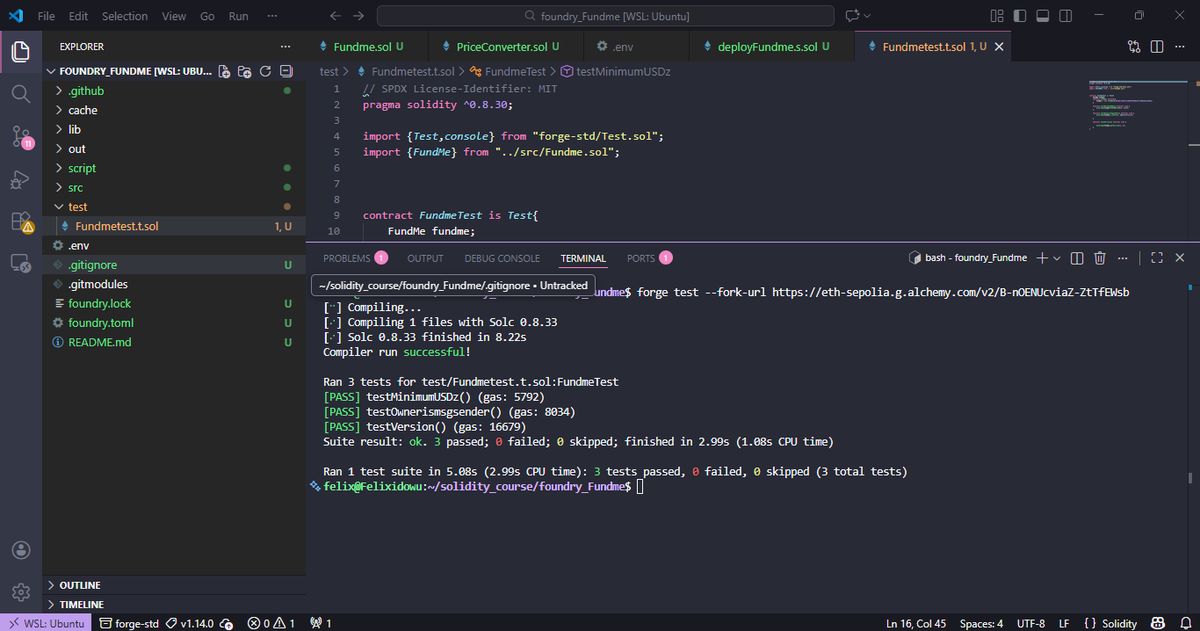Open the Selection menu
The image size is (1200, 631).
click(125, 16)
